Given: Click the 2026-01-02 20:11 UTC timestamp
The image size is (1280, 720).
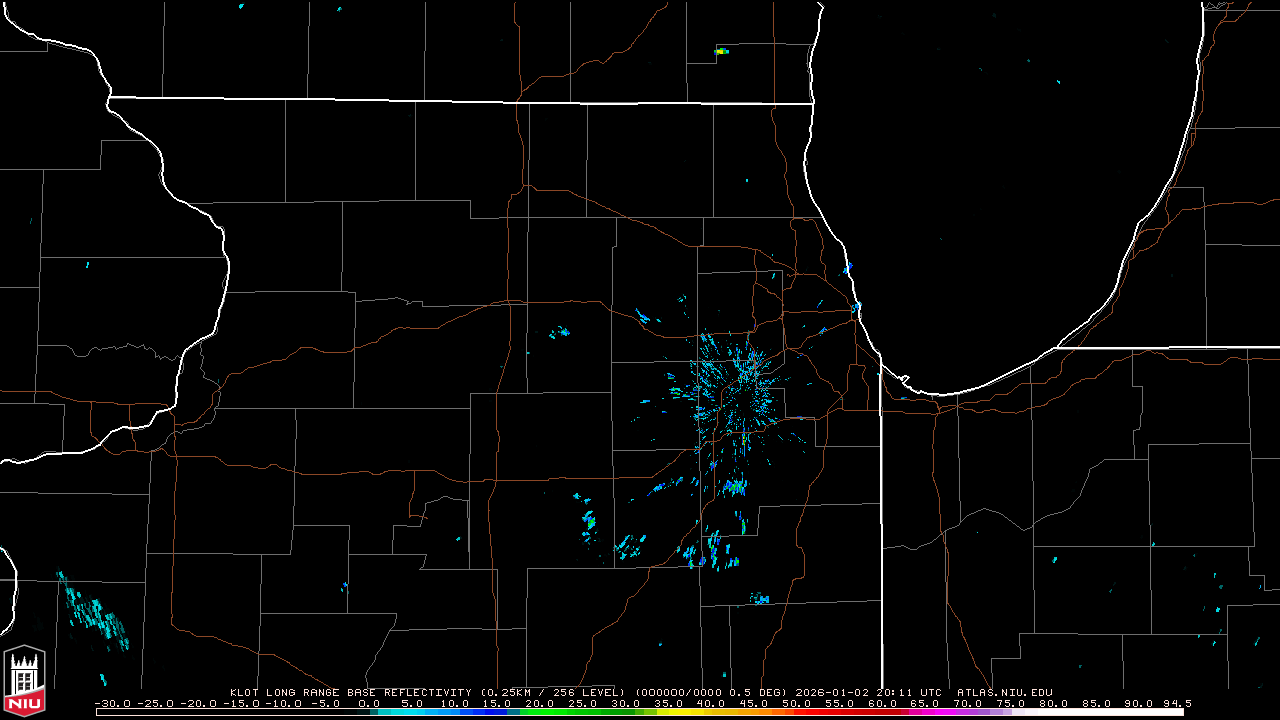Looking at the screenshot, I should click(869, 692).
